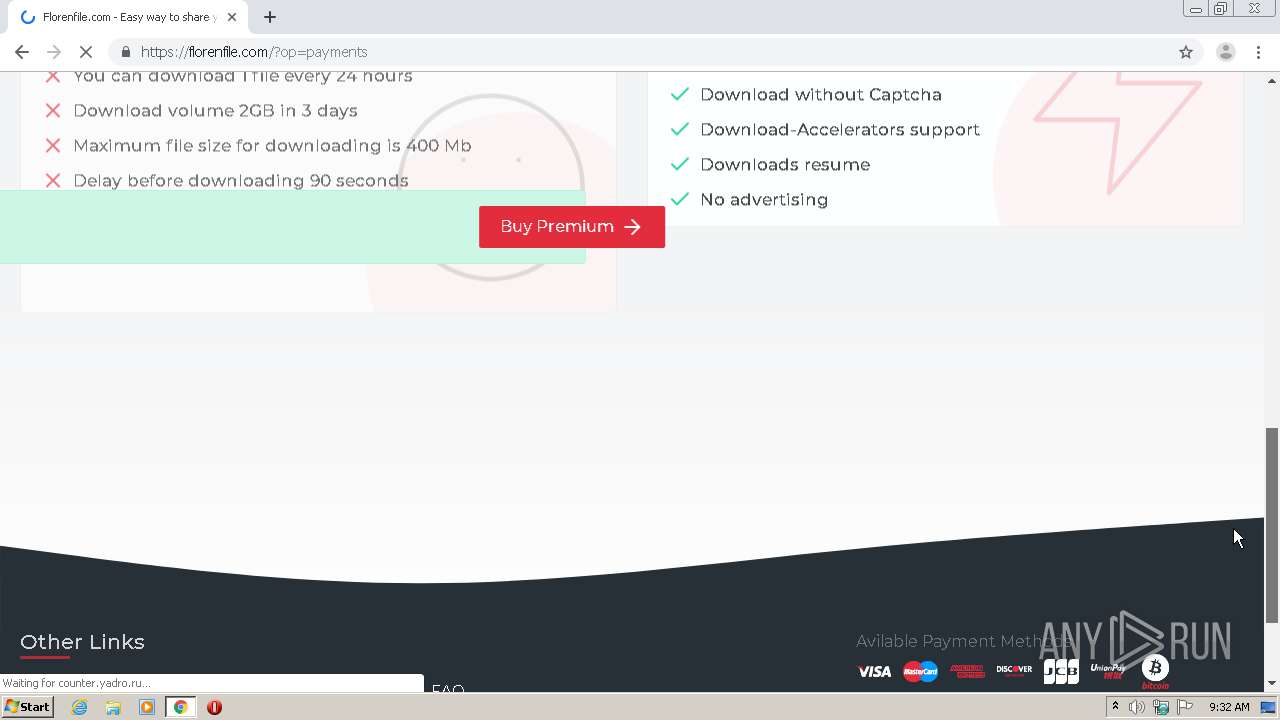
Task: Select the Florenfile.com browser tab
Action: (x=128, y=17)
